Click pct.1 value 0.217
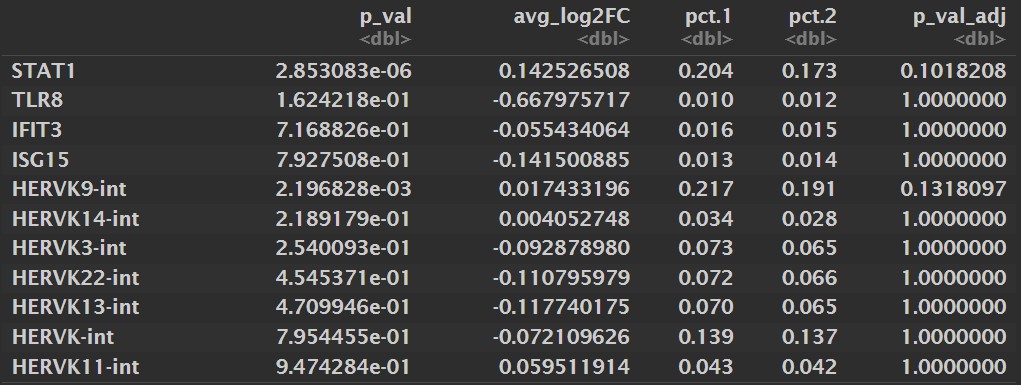The height and width of the screenshot is (385, 1021). point(706,189)
